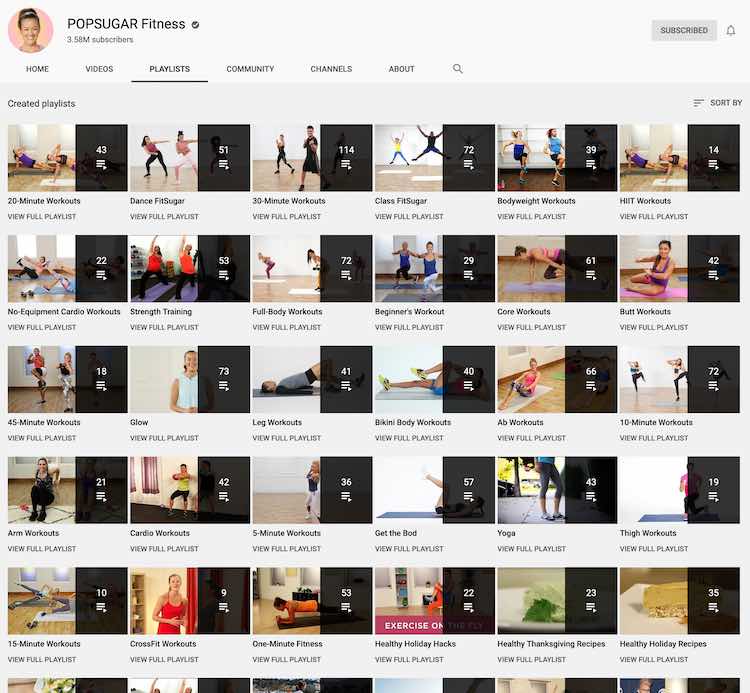Click playlist queue icon on 10-Minute Workouts
Screen dimensions: 750x693
coord(714,386)
